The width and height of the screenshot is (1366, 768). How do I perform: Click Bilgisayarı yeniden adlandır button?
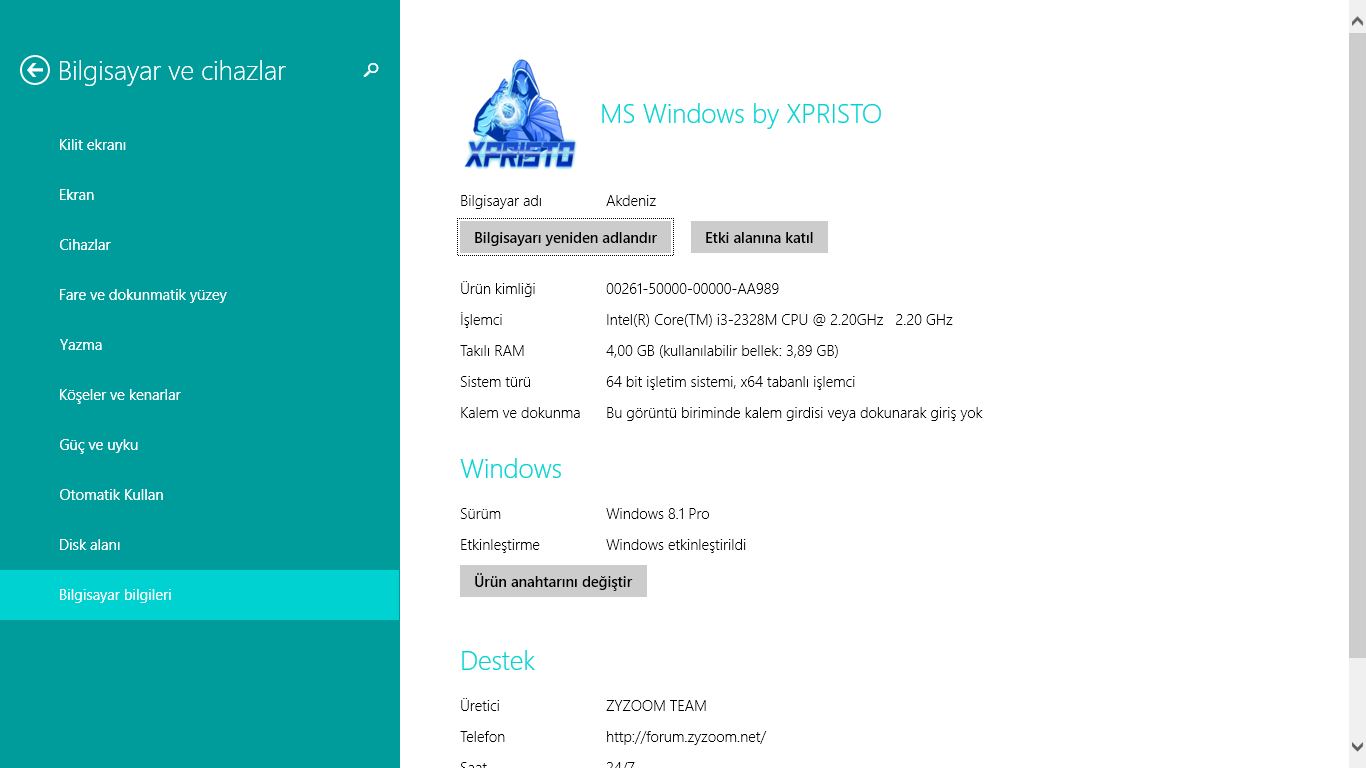565,237
